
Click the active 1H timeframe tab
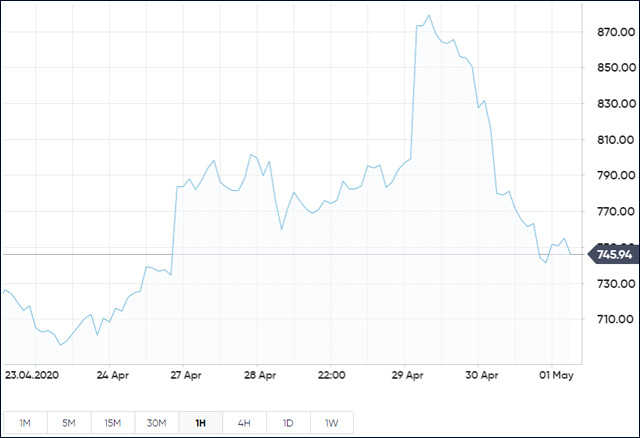(200, 423)
